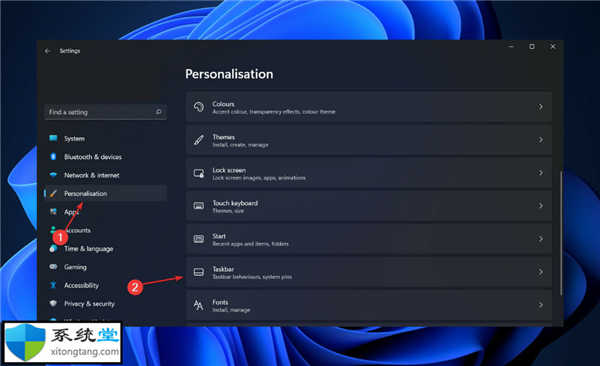Image resolution: width=600 pixels, height=366 pixels.
Task: Expand the Colours settings chevron
Action: coord(540,107)
